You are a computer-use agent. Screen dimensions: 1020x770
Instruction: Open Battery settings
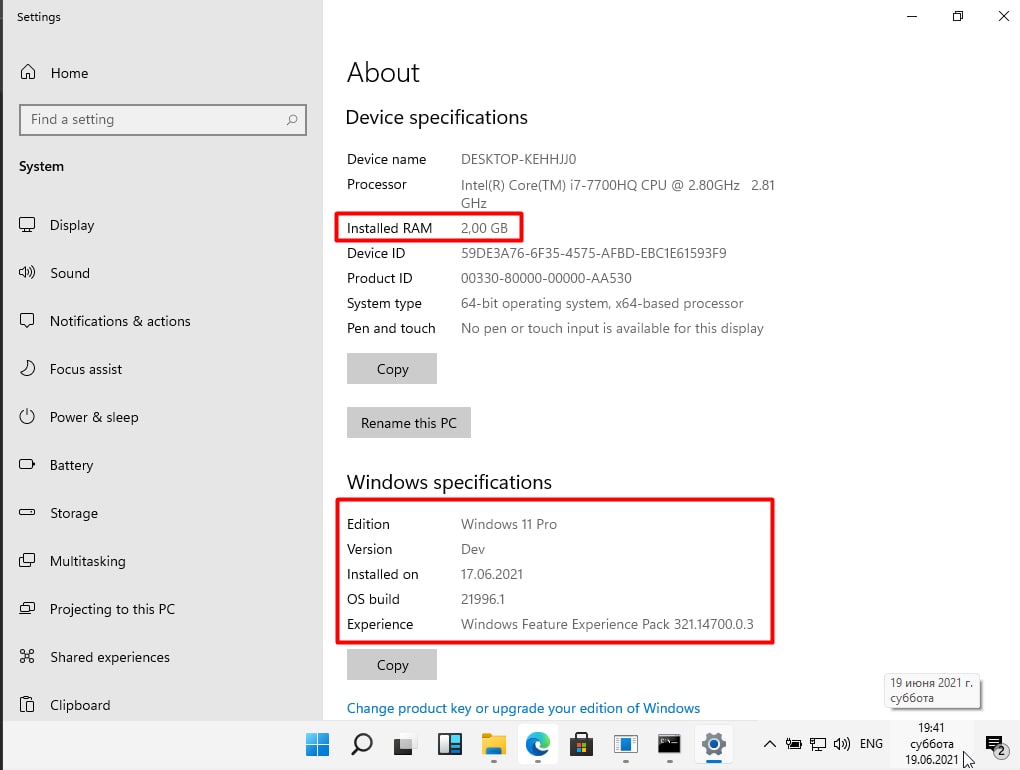point(57,466)
